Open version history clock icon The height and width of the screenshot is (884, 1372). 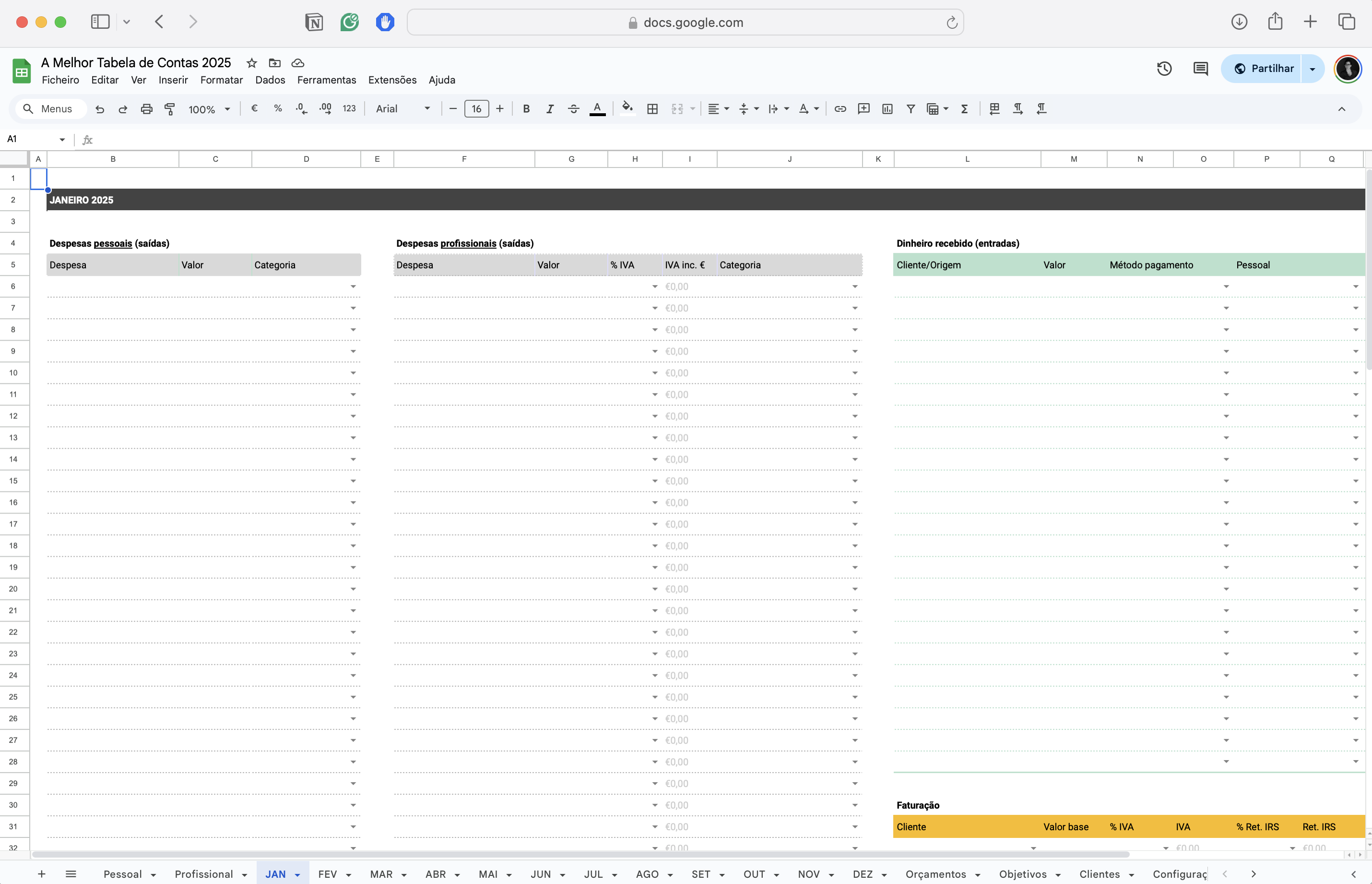coord(1164,69)
